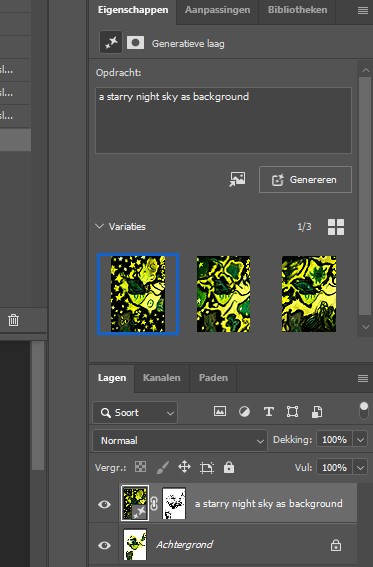Collapse the Variaties section

coord(99,226)
